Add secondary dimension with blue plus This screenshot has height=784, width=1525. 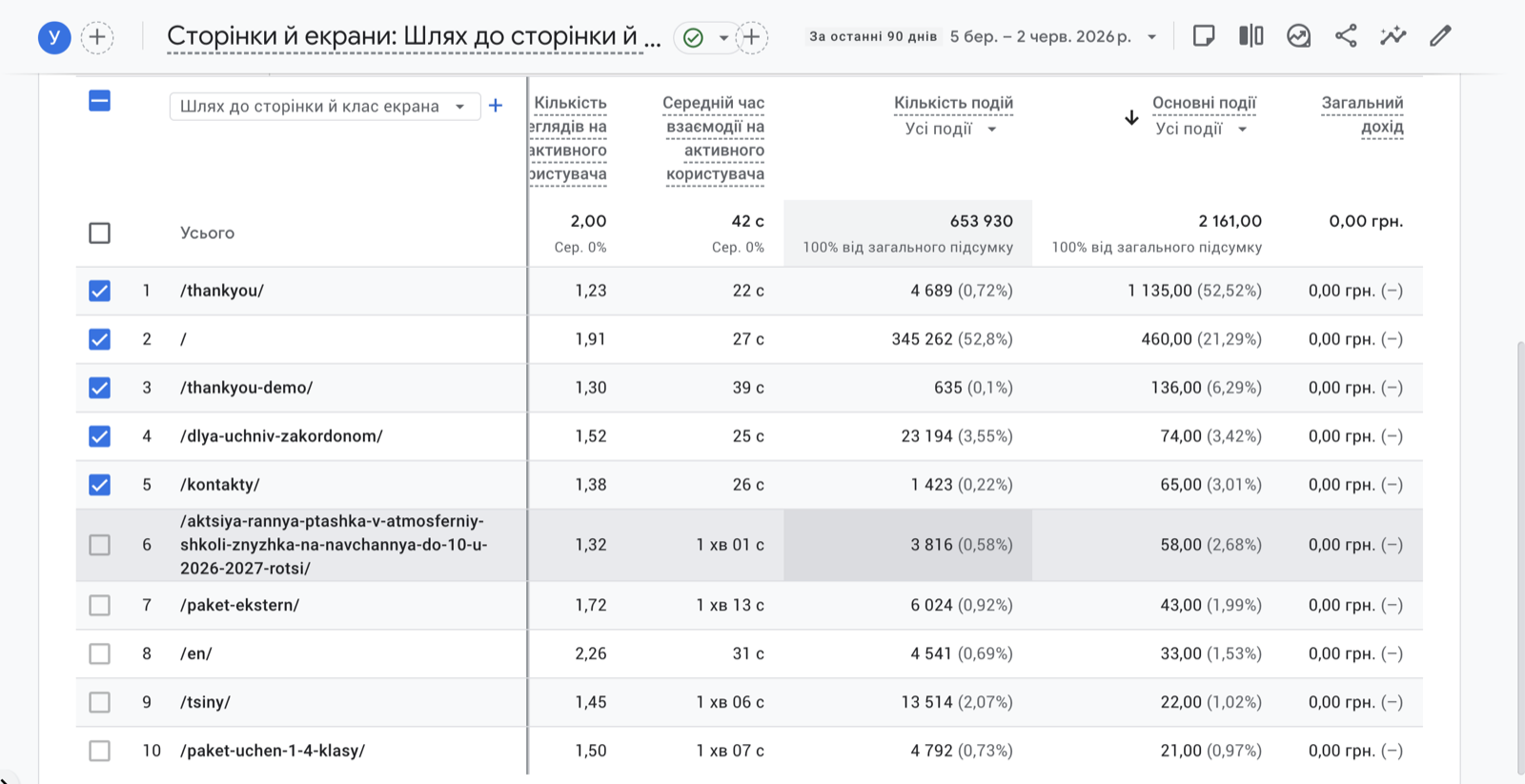click(x=496, y=106)
